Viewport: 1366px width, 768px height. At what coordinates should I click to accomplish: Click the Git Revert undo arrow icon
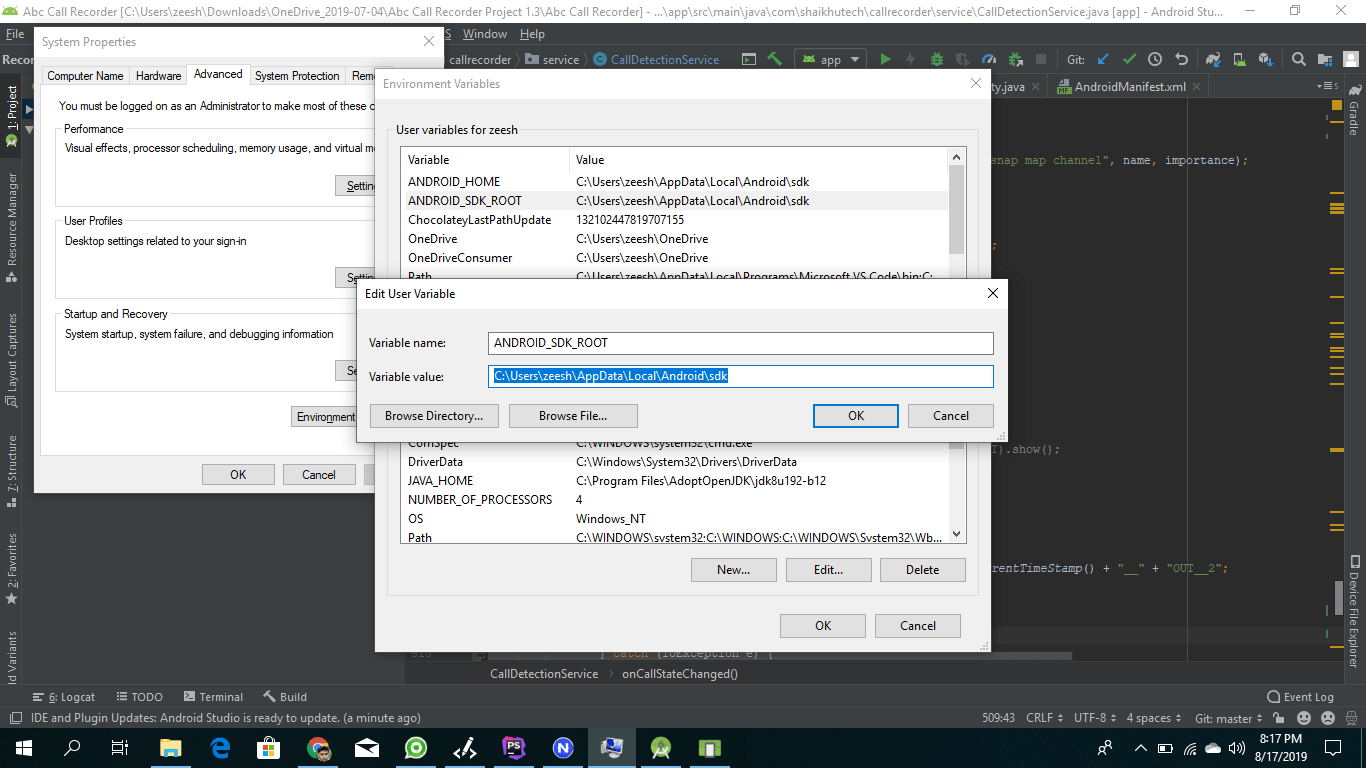pos(1181,59)
